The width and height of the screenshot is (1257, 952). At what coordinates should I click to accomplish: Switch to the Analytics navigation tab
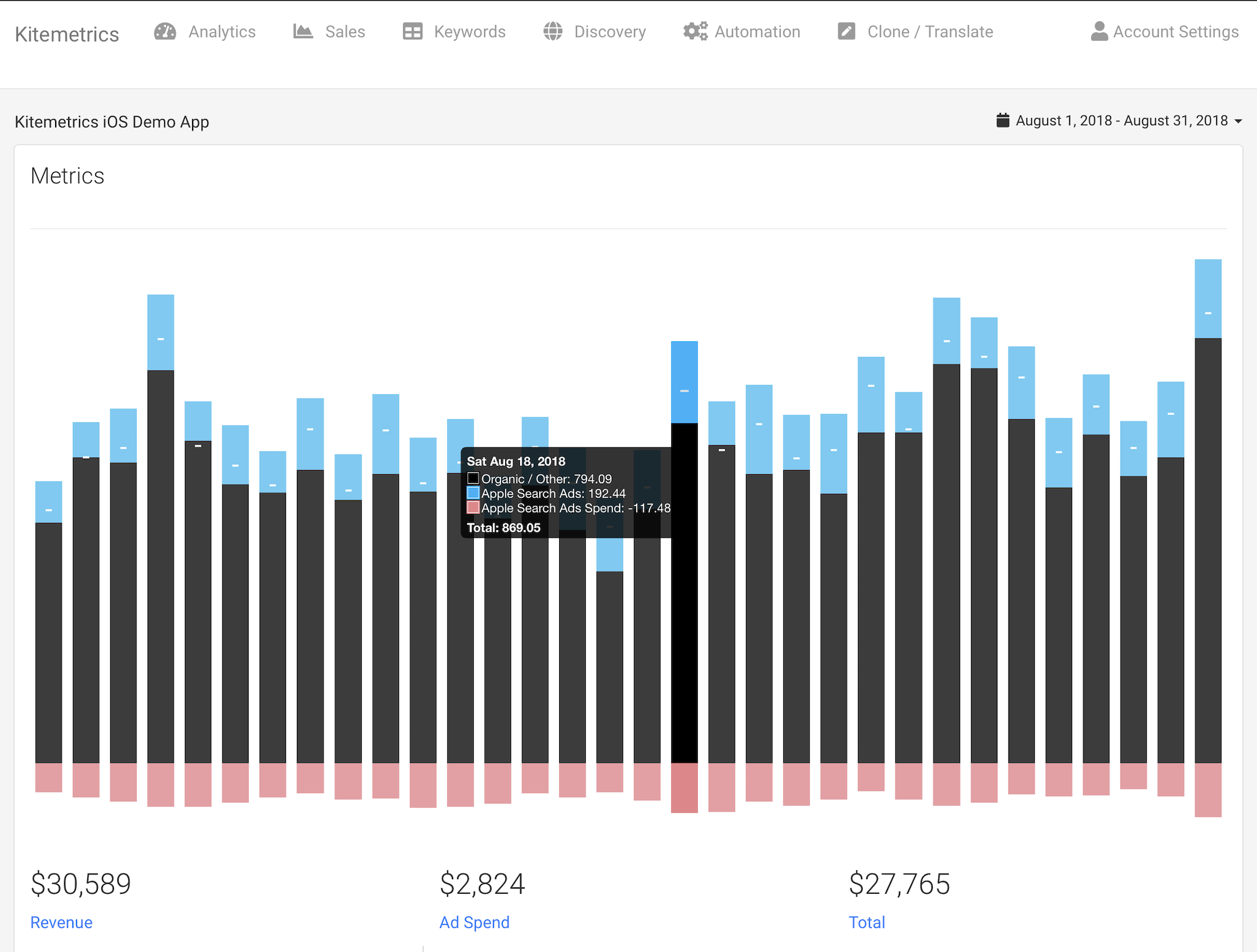[x=222, y=31]
